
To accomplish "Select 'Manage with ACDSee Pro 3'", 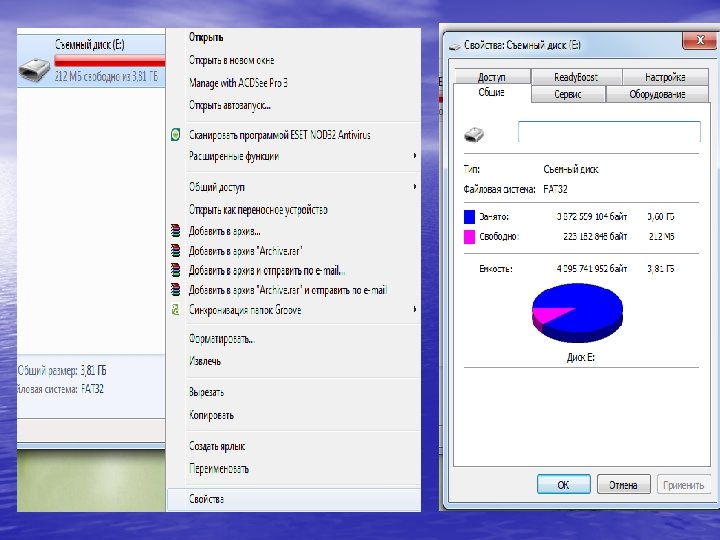I will (238, 83).
